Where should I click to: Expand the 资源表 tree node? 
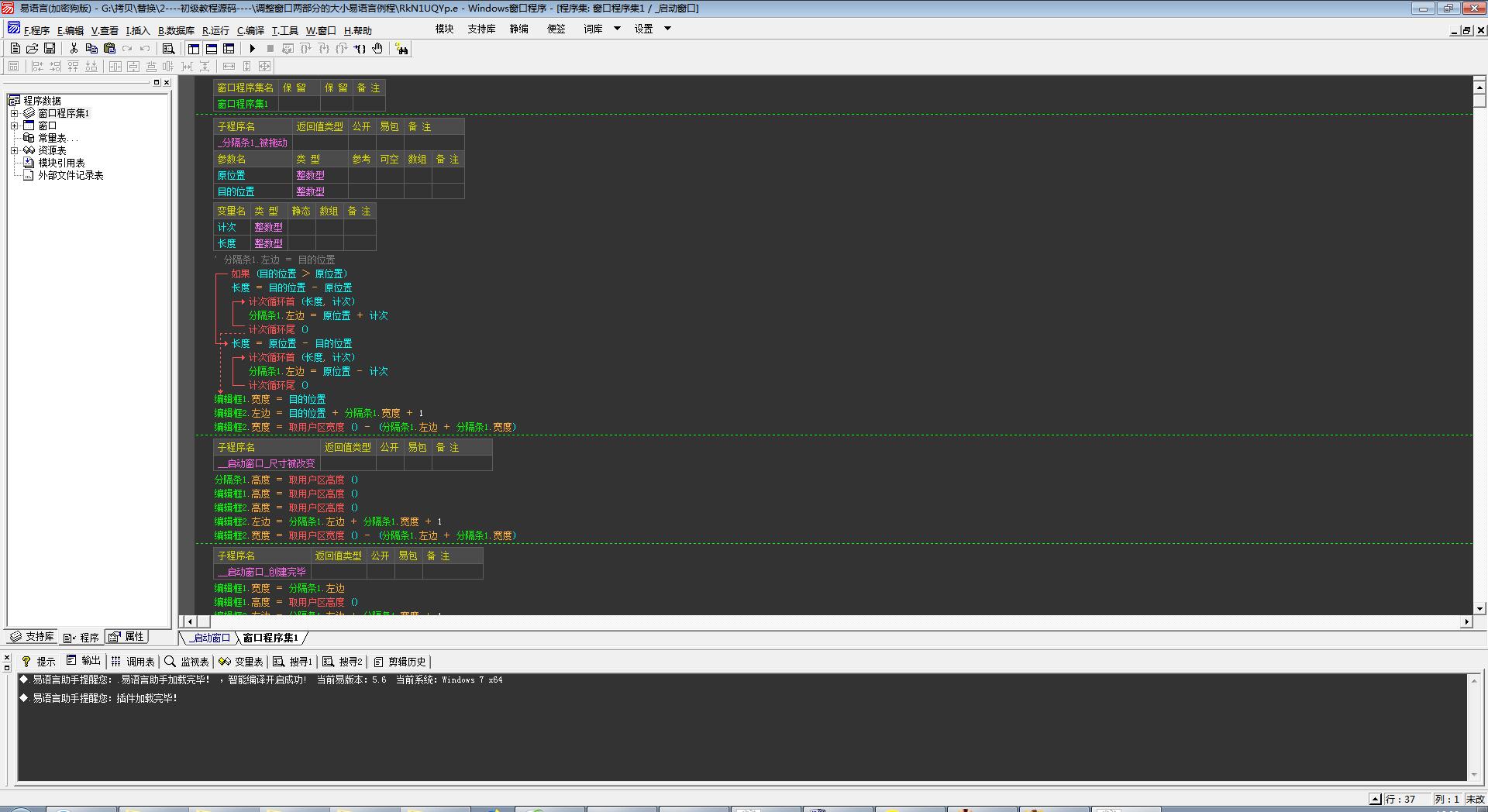[x=14, y=150]
